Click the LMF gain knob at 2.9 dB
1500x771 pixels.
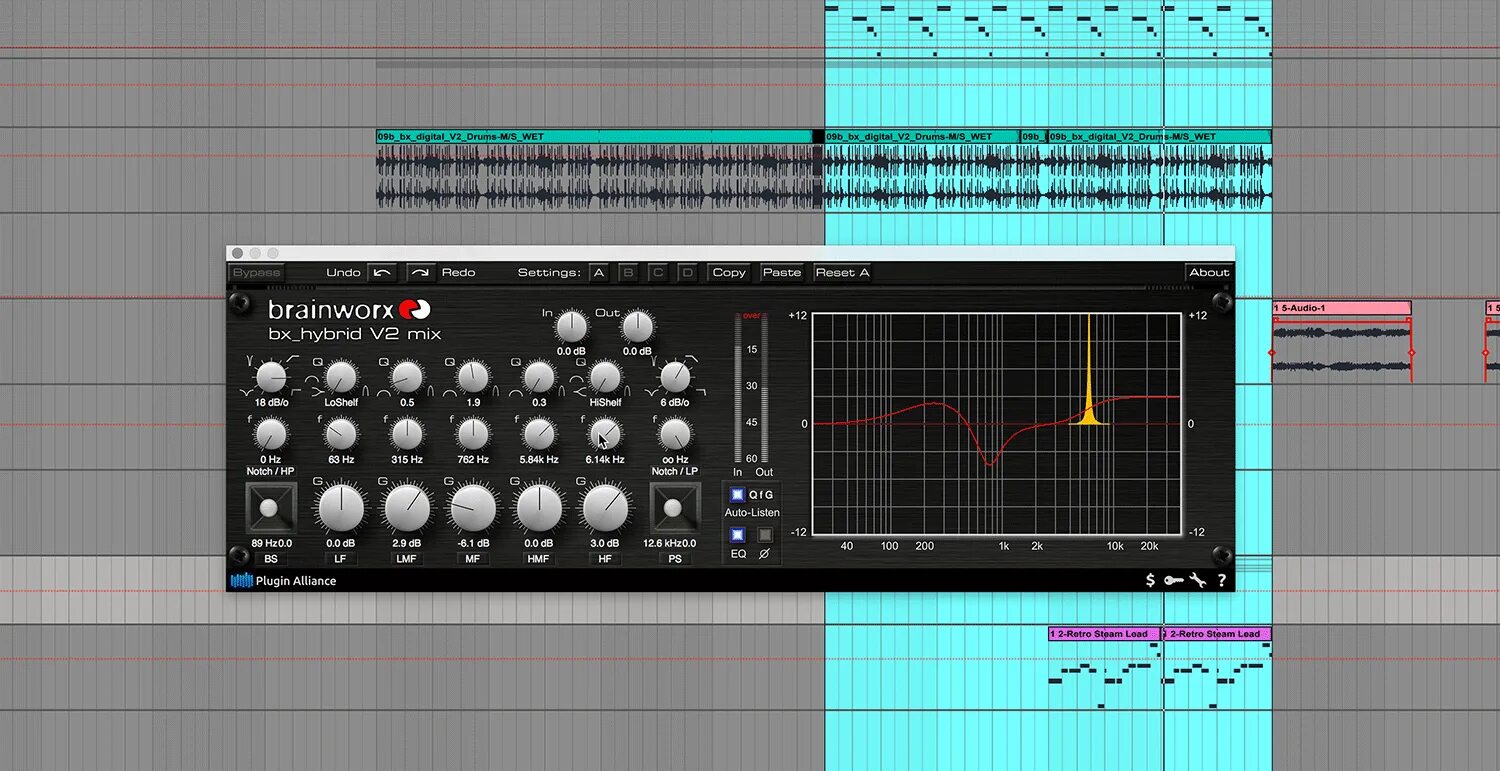(x=406, y=508)
